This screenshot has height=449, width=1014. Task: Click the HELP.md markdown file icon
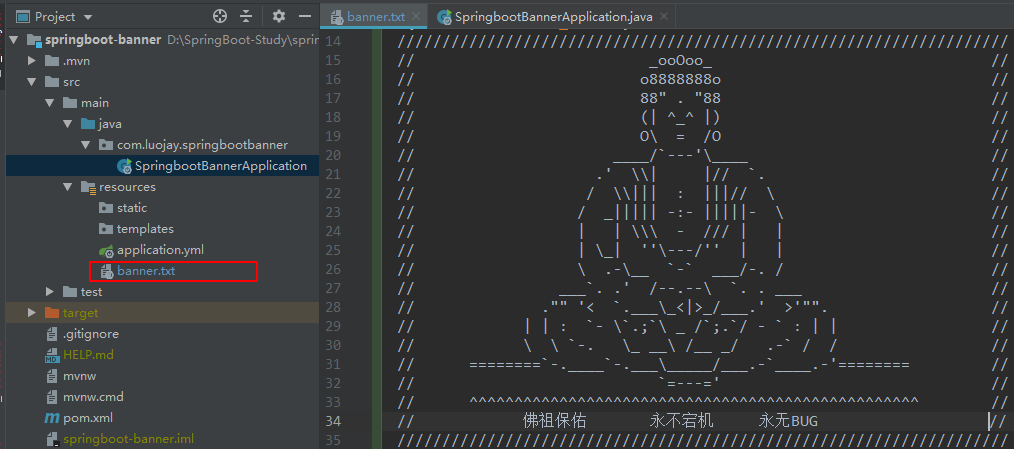pos(53,355)
